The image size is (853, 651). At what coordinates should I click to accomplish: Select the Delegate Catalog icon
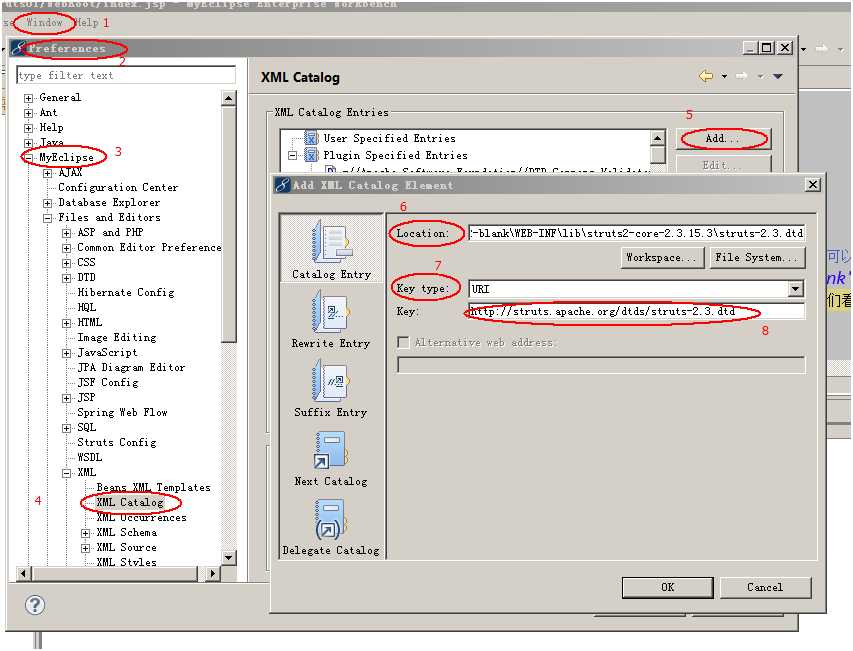[x=331, y=519]
